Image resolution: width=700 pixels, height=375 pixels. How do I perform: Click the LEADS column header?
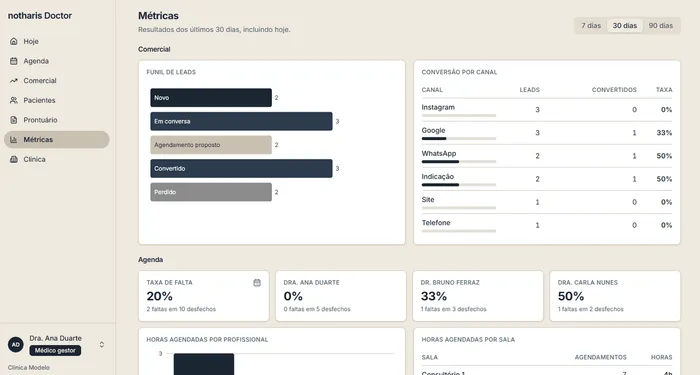(529, 90)
